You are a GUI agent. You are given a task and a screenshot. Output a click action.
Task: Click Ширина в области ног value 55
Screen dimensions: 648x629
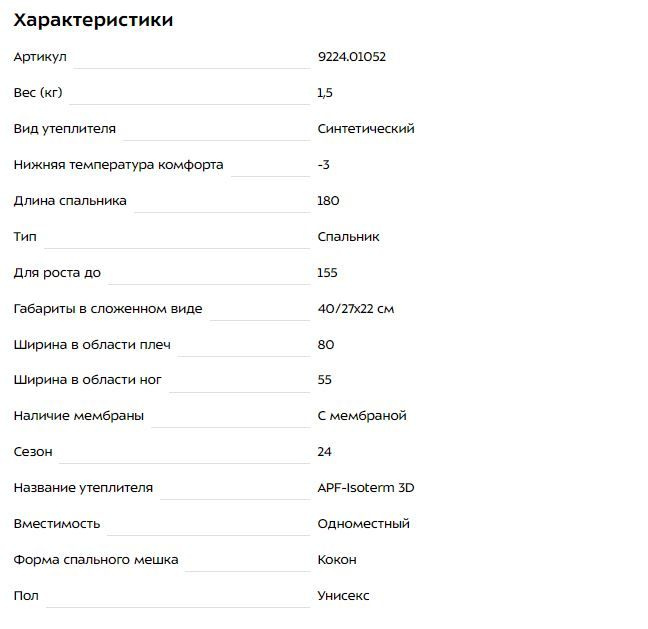325,380
